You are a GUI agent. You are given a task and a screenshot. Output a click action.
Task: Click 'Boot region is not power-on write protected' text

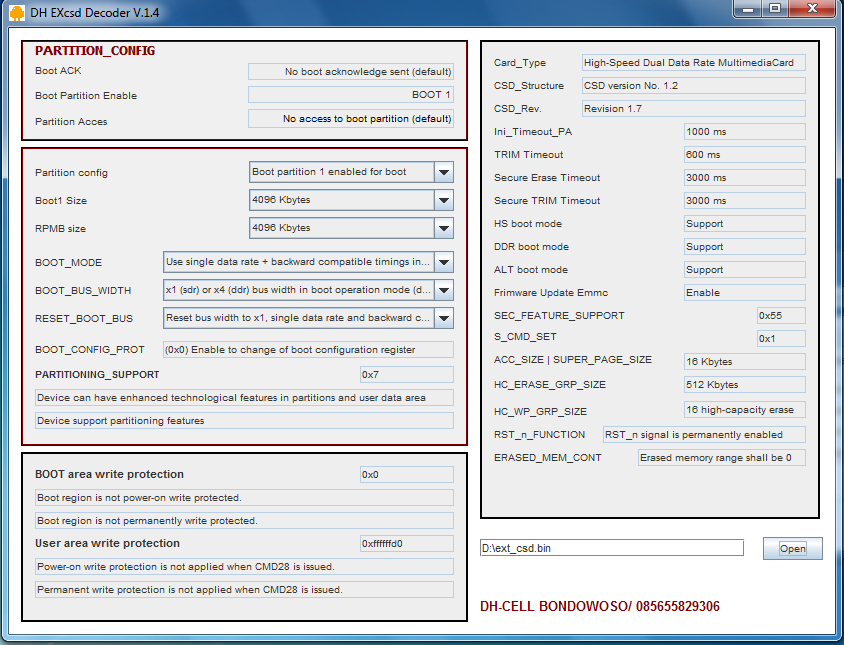139,498
